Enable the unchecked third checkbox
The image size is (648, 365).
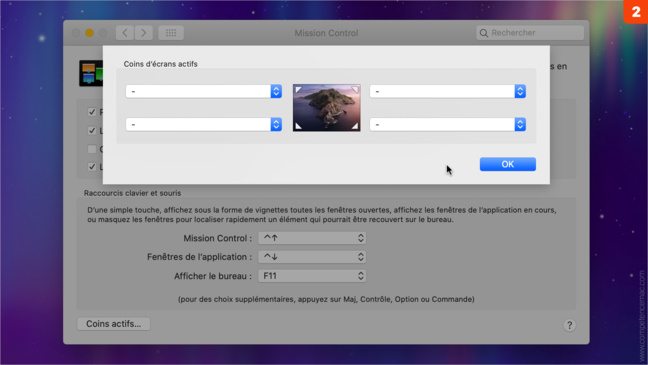[x=92, y=149]
